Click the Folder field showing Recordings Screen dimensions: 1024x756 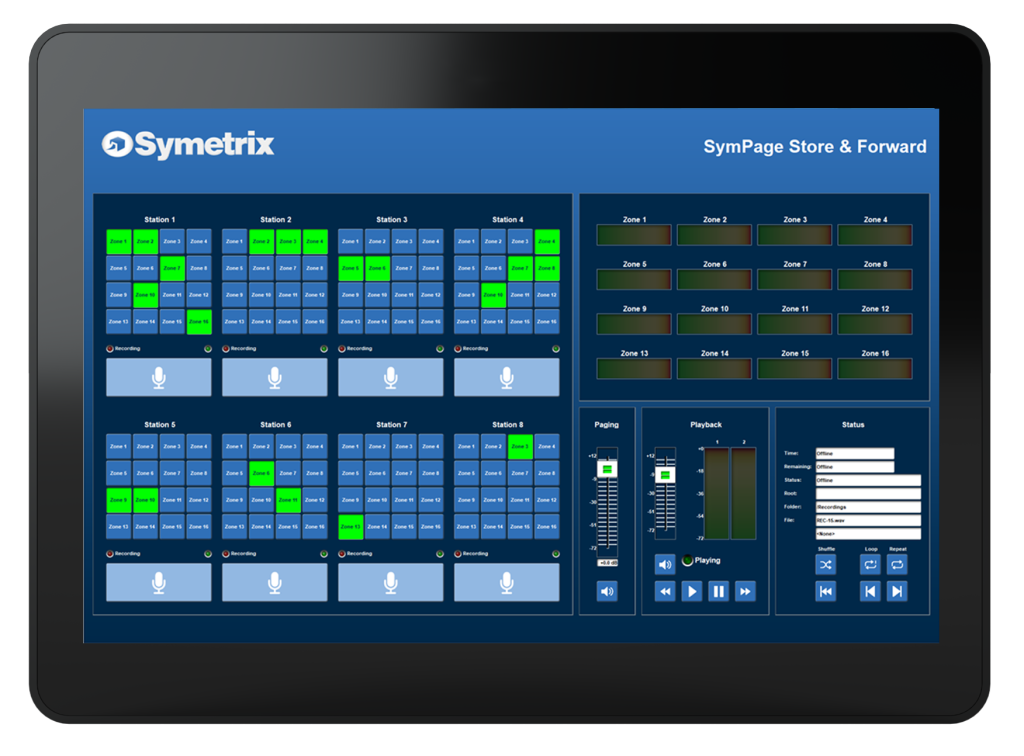pos(868,507)
